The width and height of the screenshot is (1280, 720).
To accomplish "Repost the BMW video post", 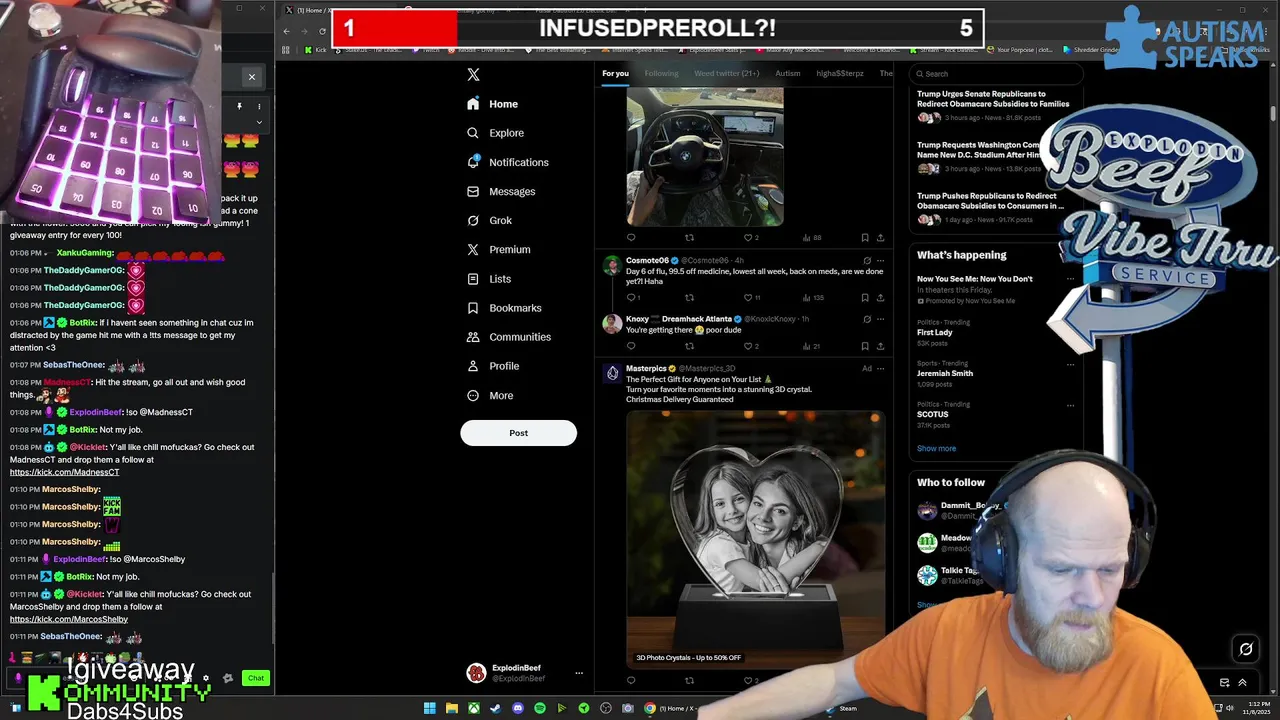I will pos(689,238).
